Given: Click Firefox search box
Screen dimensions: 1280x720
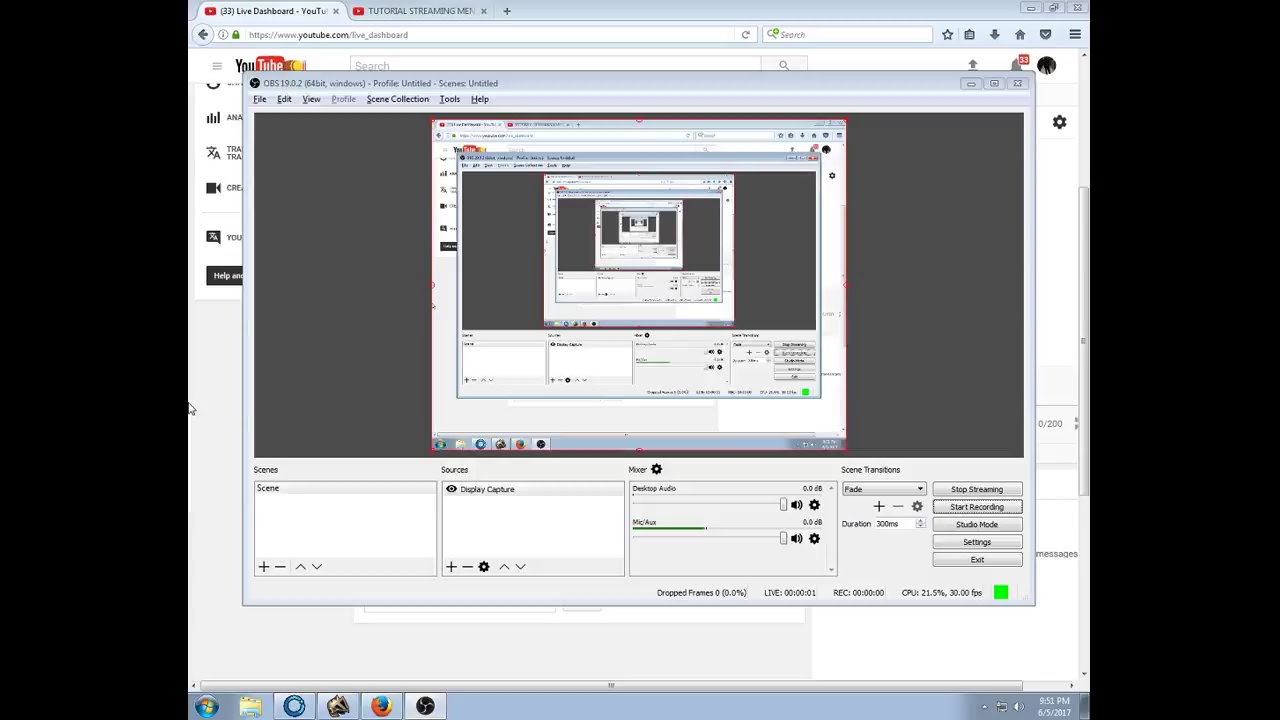Looking at the screenshot, I should click(848, 35).
